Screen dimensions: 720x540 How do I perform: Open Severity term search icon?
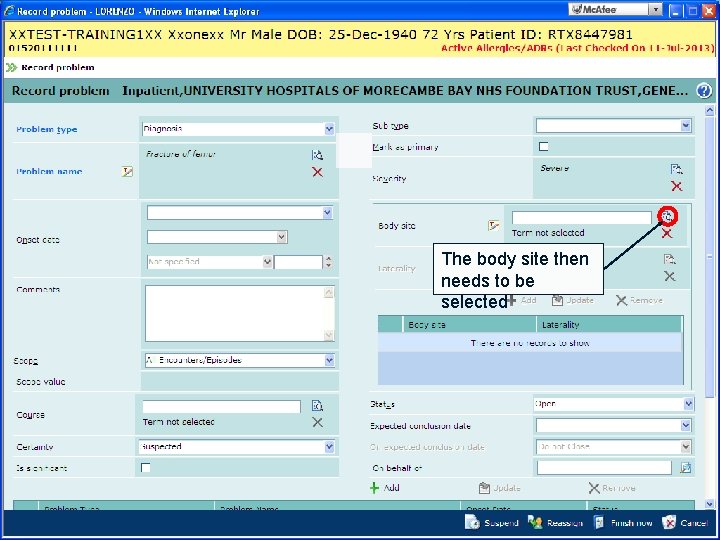tap(676, 169)
